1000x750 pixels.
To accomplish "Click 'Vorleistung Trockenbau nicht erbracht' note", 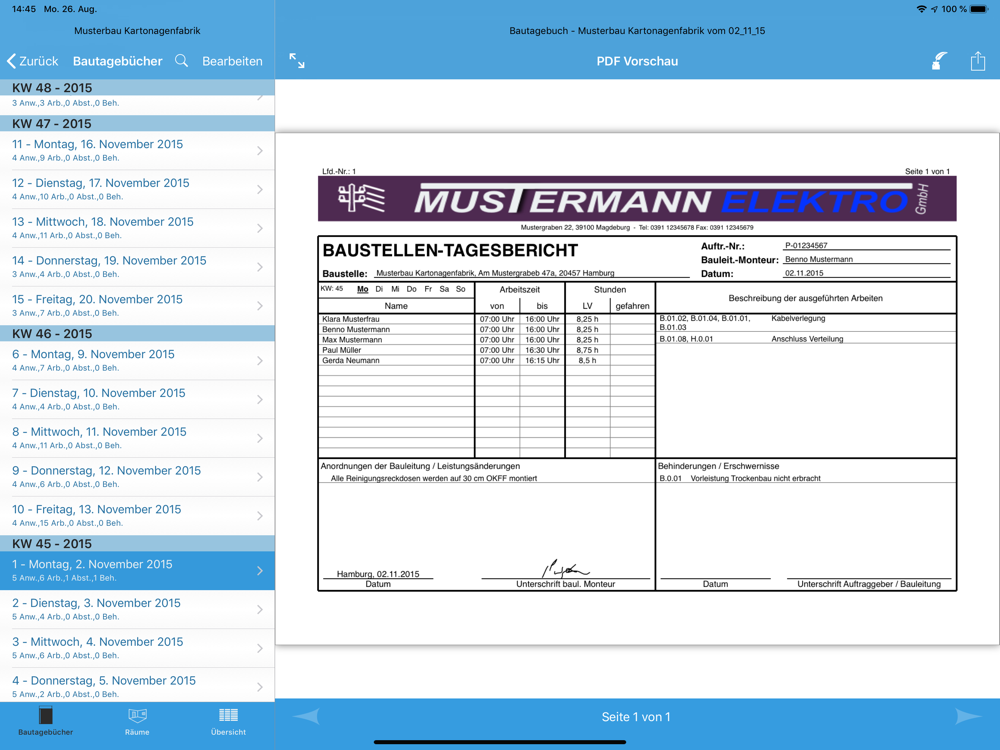I will (x=756, y=478).
